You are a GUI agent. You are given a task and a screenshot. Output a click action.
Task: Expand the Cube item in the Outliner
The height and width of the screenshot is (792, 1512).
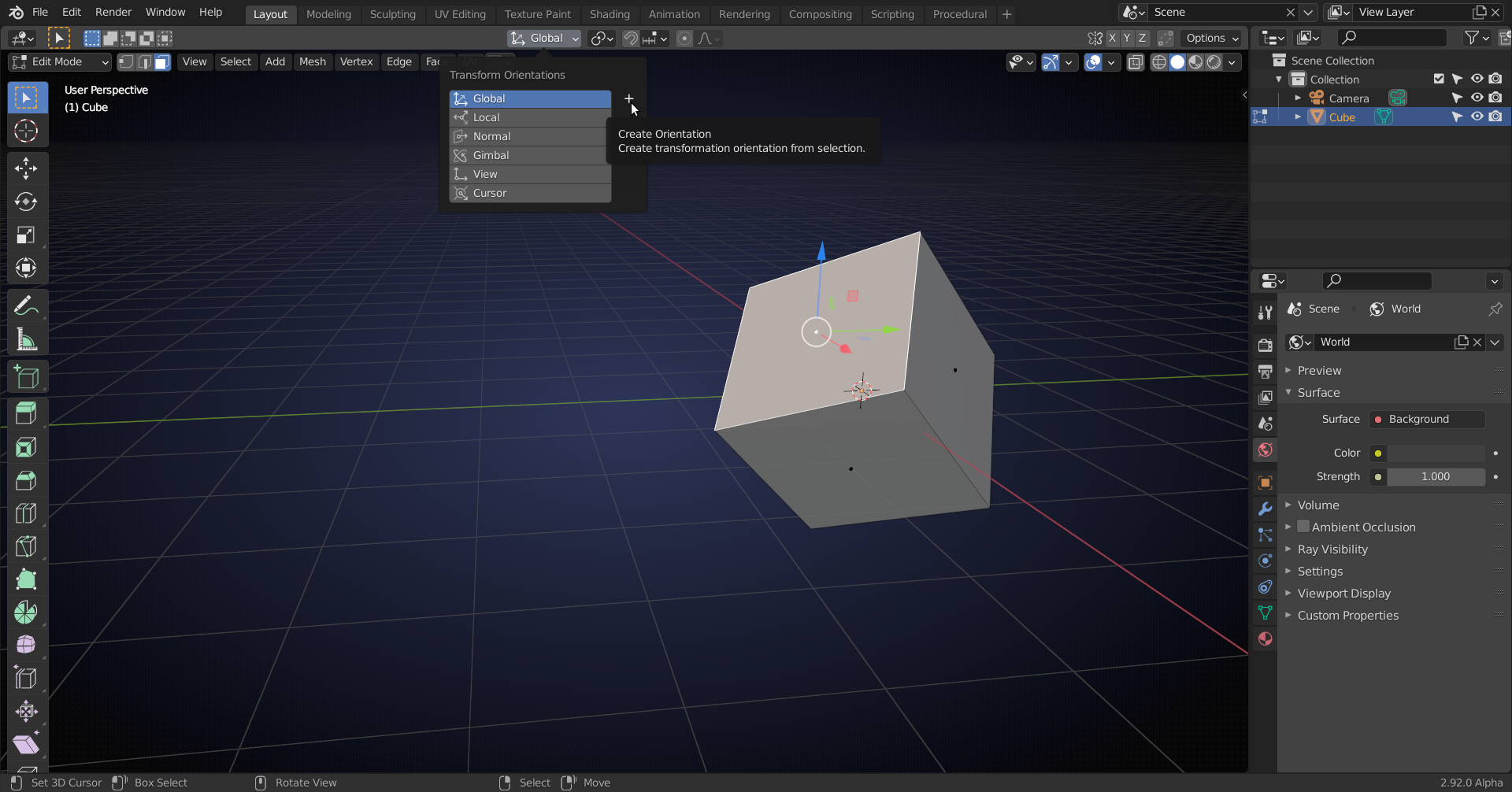coord(1298,117)
